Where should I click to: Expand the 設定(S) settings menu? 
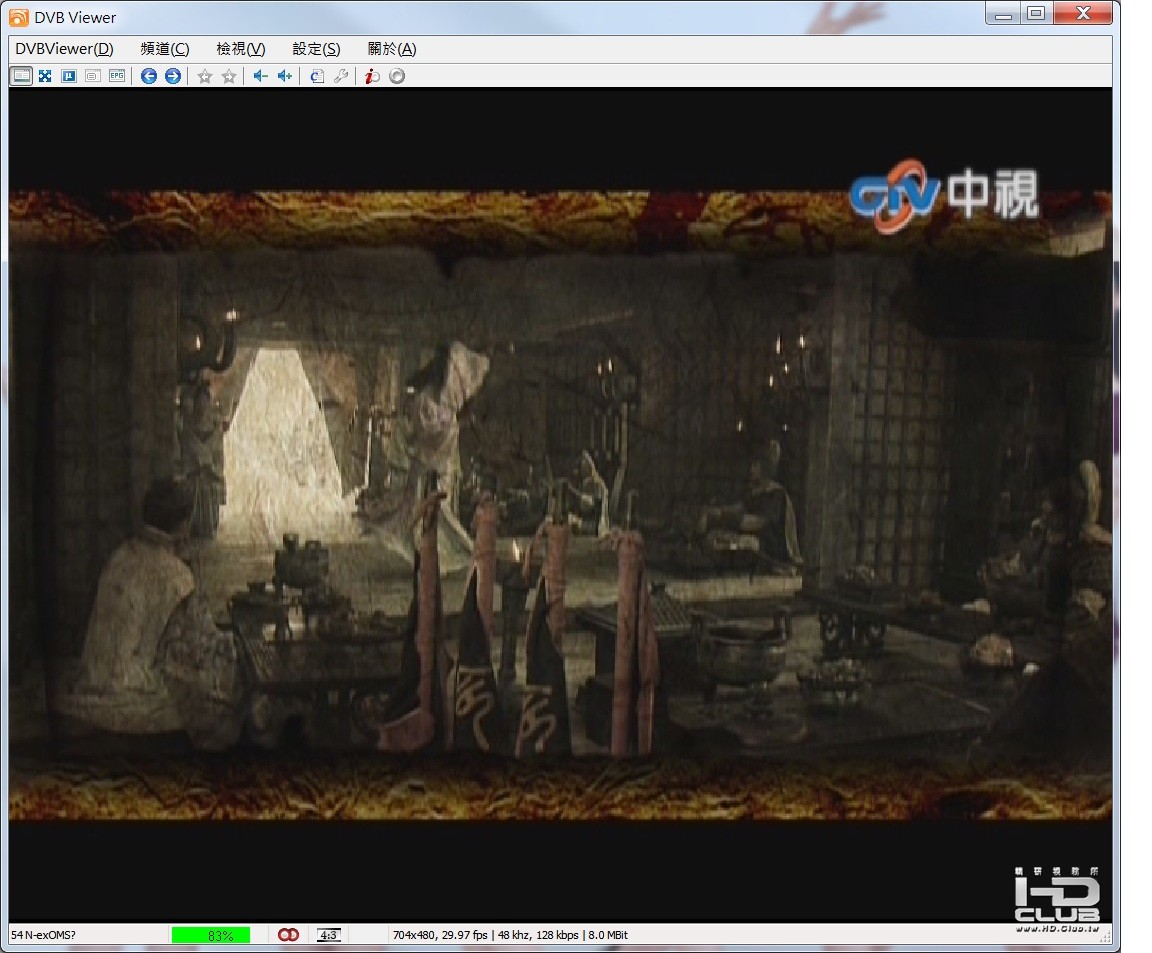coord(316,49)
